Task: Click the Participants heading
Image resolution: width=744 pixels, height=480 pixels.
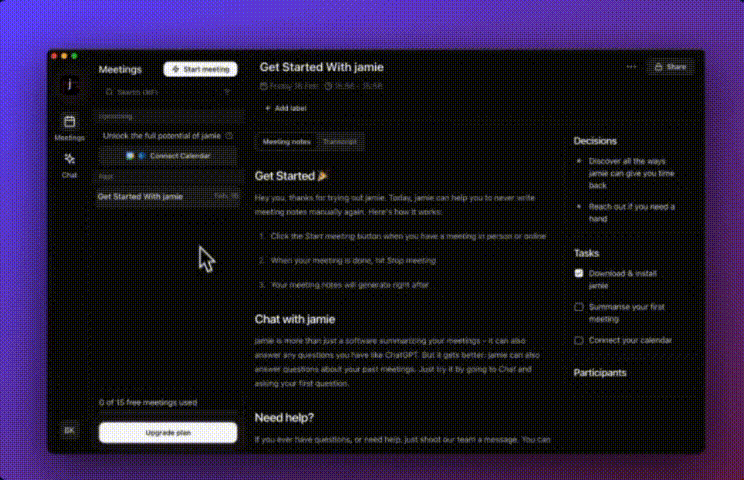Action: coord(600,373)
